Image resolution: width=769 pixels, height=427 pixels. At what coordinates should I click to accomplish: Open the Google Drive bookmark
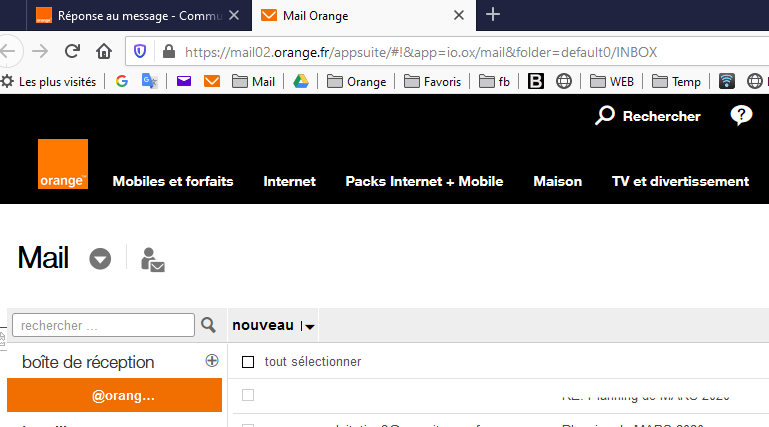point(301,81)
